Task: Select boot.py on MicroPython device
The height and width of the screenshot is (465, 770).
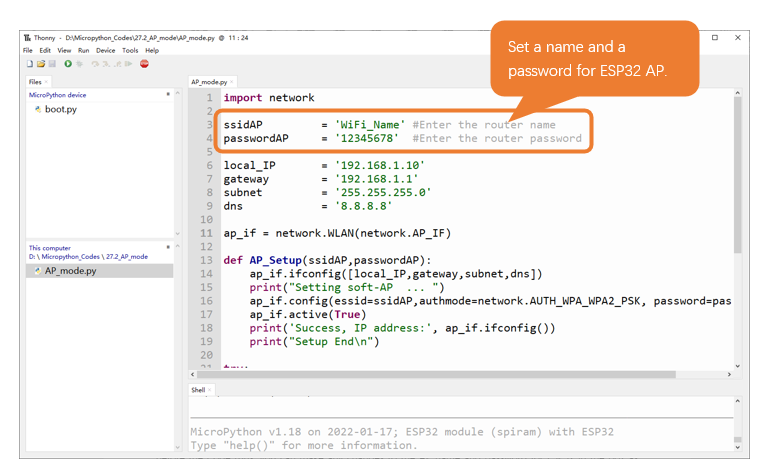Action: [x=61, y=109]
